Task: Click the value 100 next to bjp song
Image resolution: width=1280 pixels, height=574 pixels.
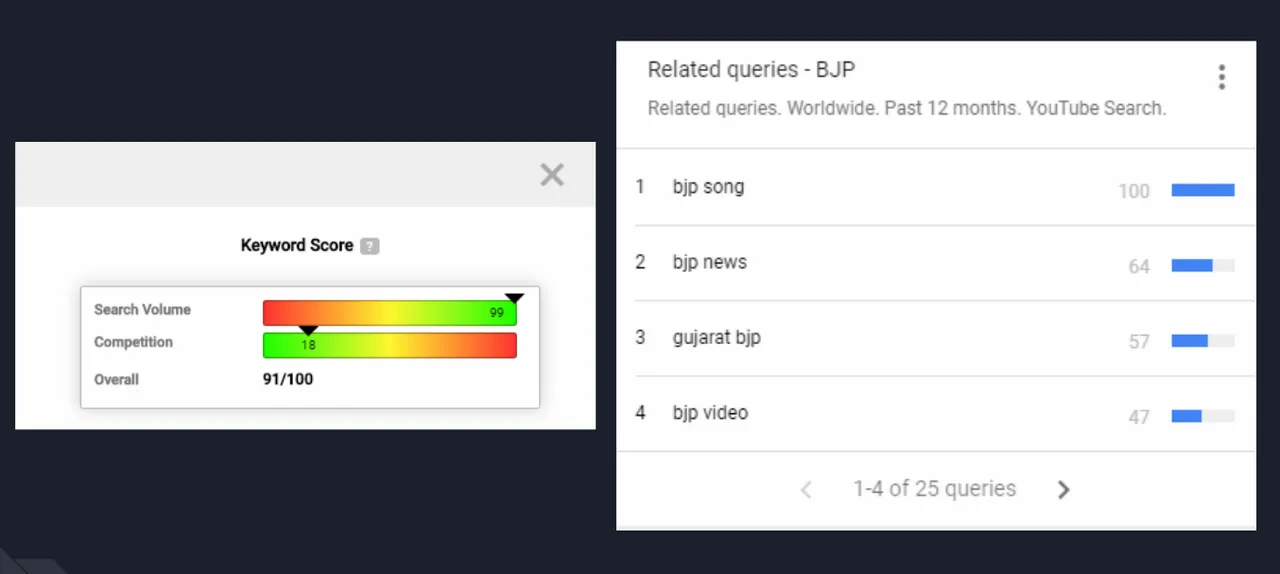Action: coord(1134,191)
